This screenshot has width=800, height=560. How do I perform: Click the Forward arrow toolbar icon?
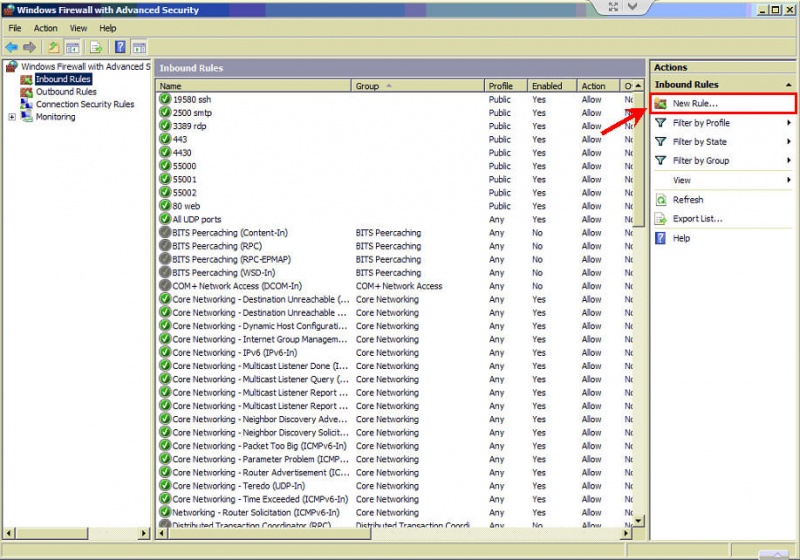[30, 47]
